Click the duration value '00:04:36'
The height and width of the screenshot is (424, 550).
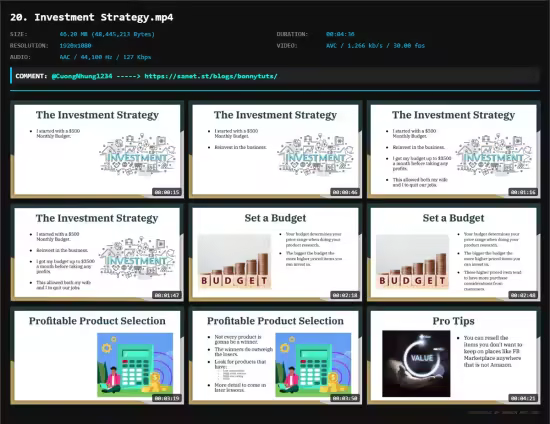(x=340, y=34)
